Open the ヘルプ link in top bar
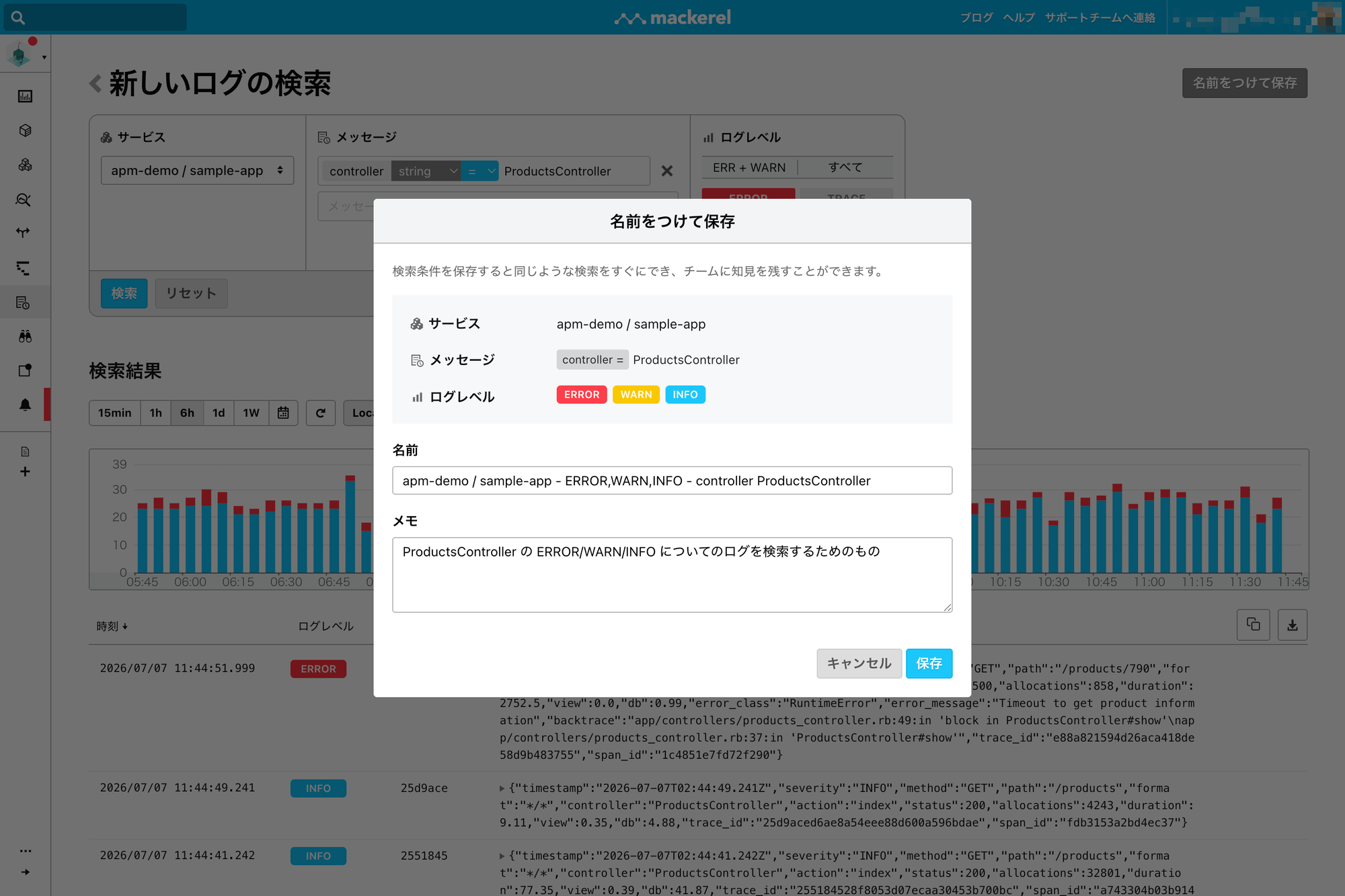 click(1019, 17)
